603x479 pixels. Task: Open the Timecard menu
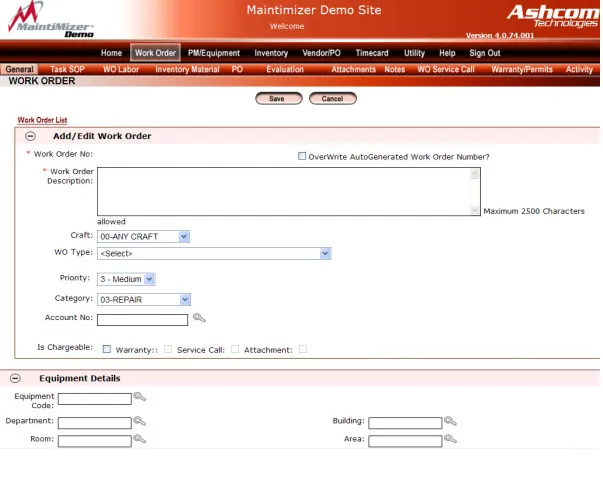[x=372, y=53]
